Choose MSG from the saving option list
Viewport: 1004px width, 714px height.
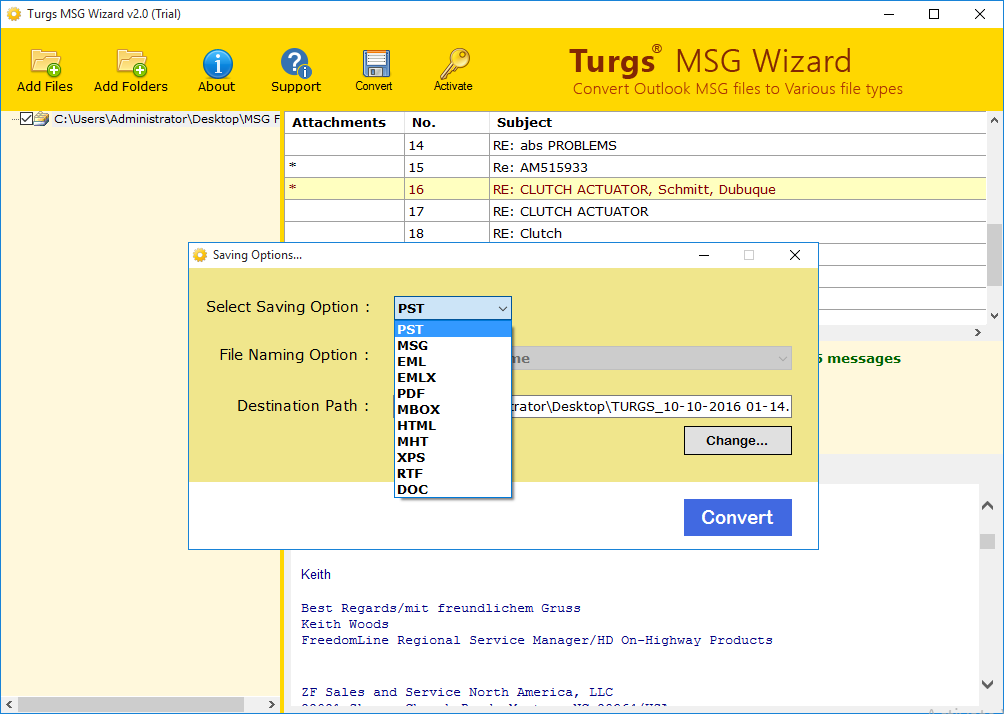click(453, 345)
